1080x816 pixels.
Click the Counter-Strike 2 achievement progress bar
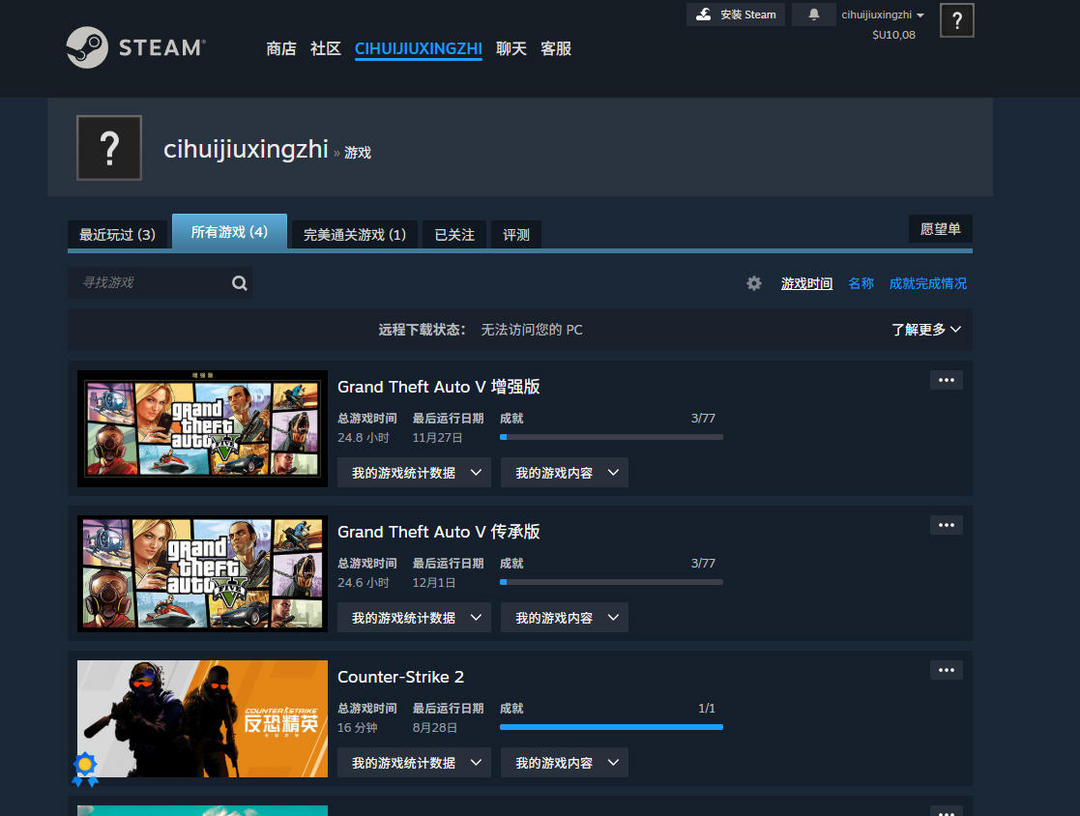tap(611, 727)
